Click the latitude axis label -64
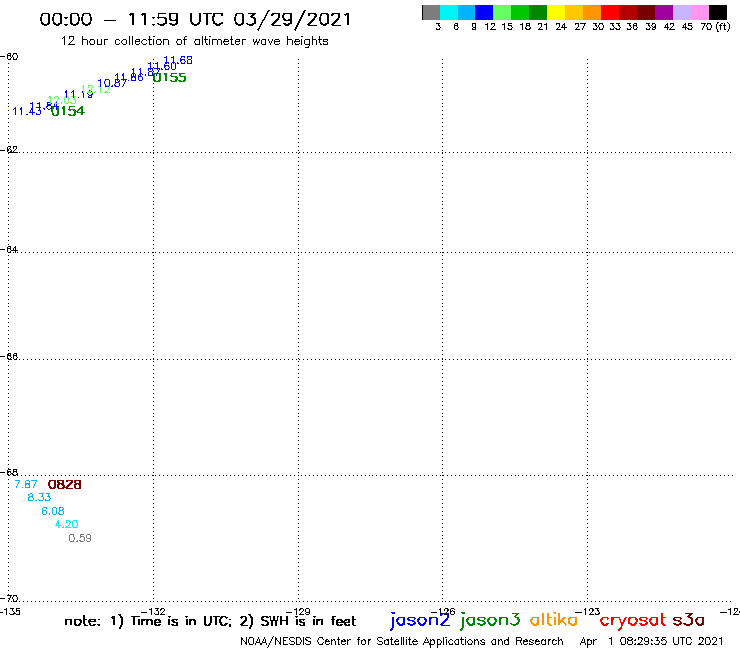 tap(9, 249)
